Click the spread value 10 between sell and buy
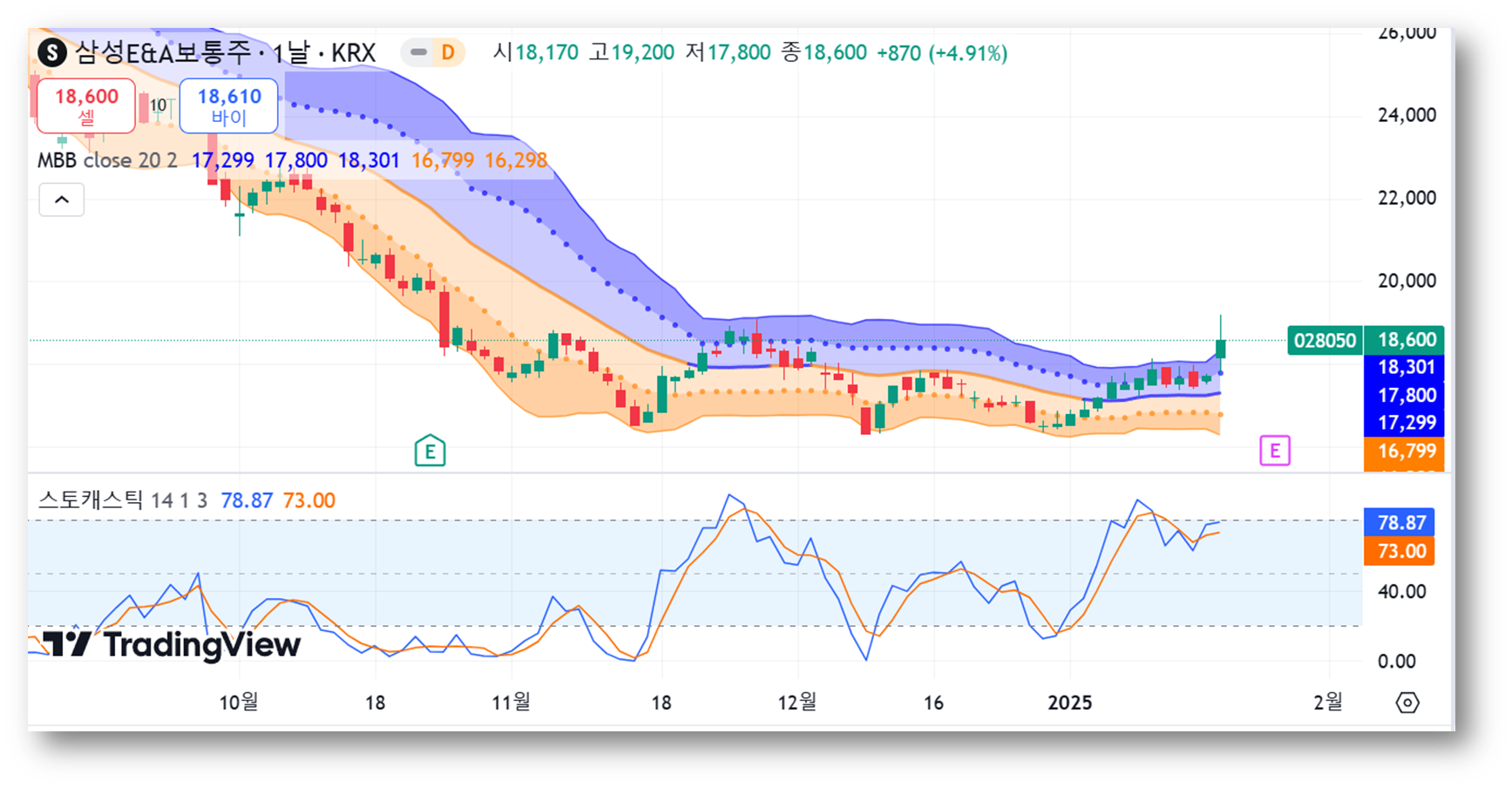The width and height of the screenshot is (1512, 788). click(x=158, y=105)
